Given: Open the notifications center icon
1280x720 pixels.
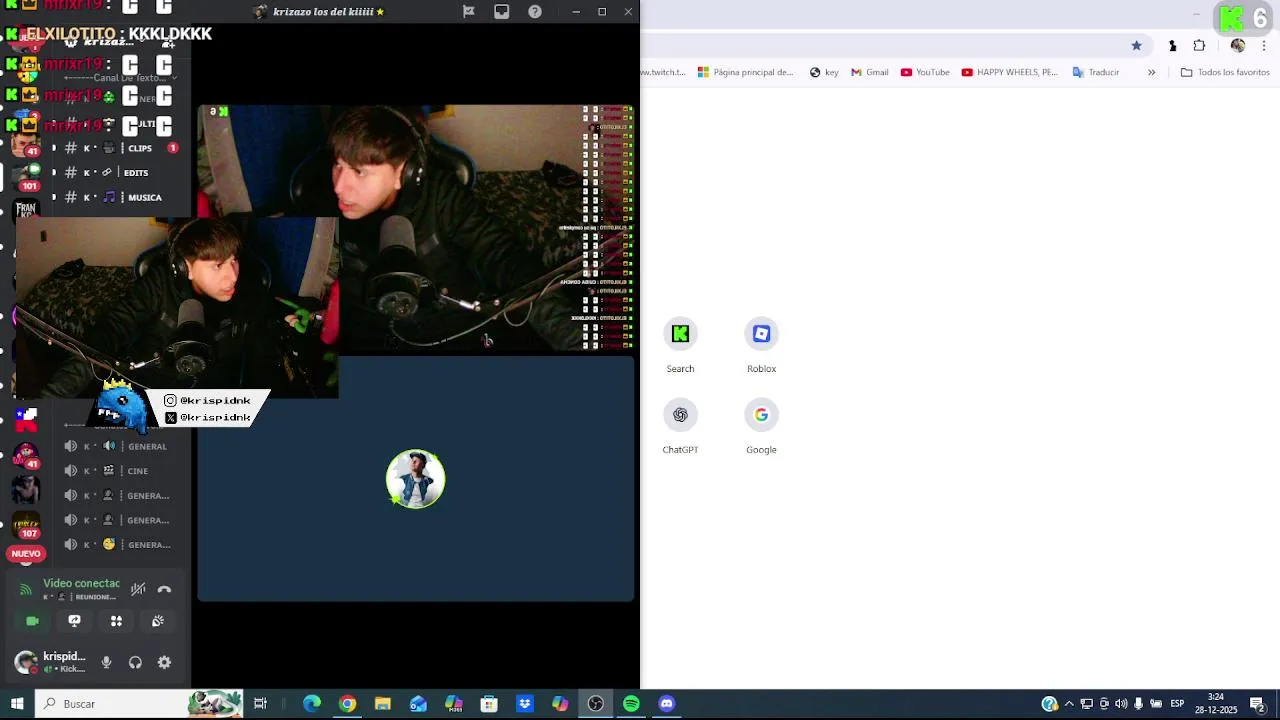Looking at the screenshot, I should 1257,704.
